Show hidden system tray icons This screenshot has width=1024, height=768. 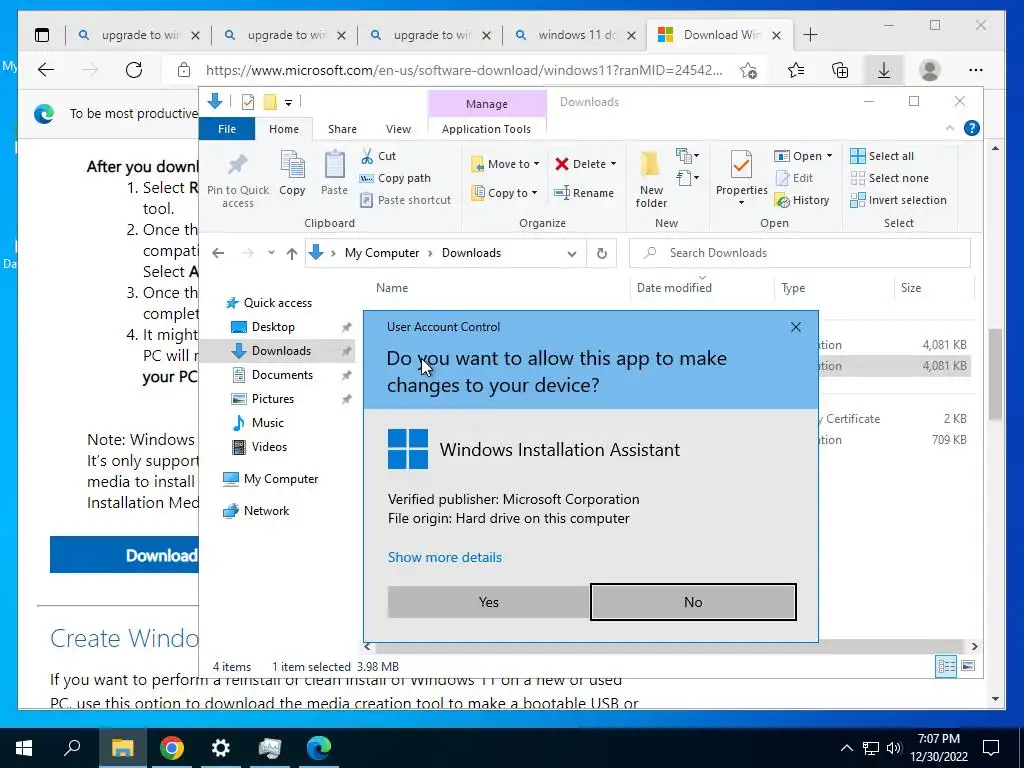pyautogui.click(x=846, y=748)
